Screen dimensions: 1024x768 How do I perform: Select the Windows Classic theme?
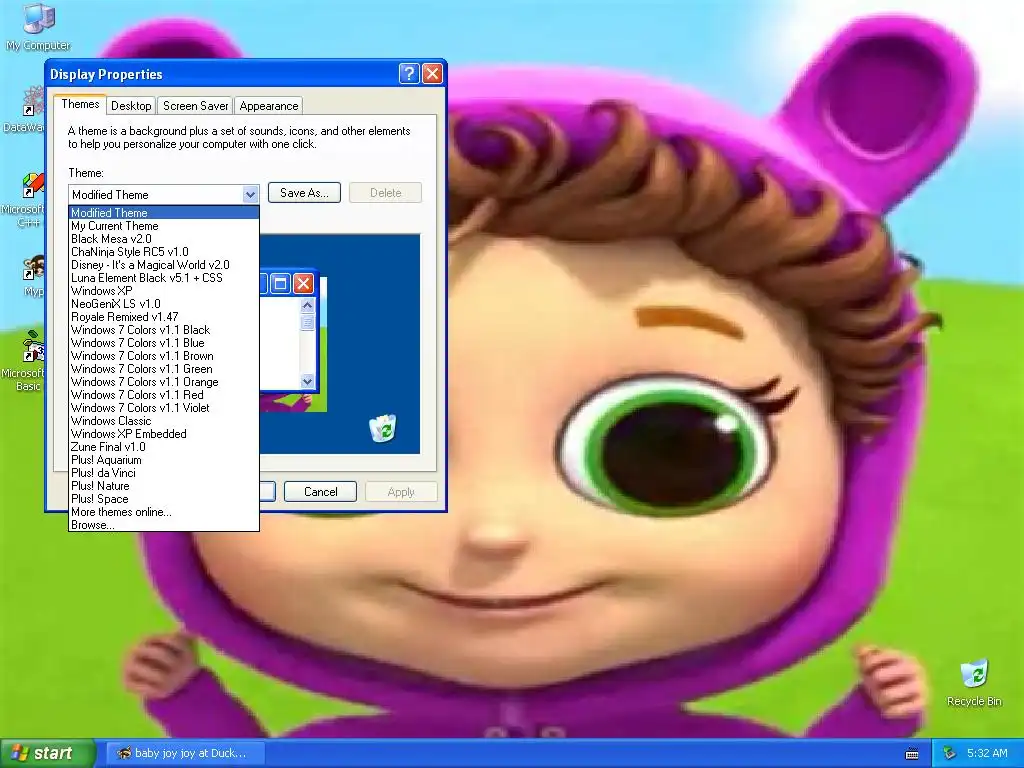pyautogui.click(x=164, y=421)
